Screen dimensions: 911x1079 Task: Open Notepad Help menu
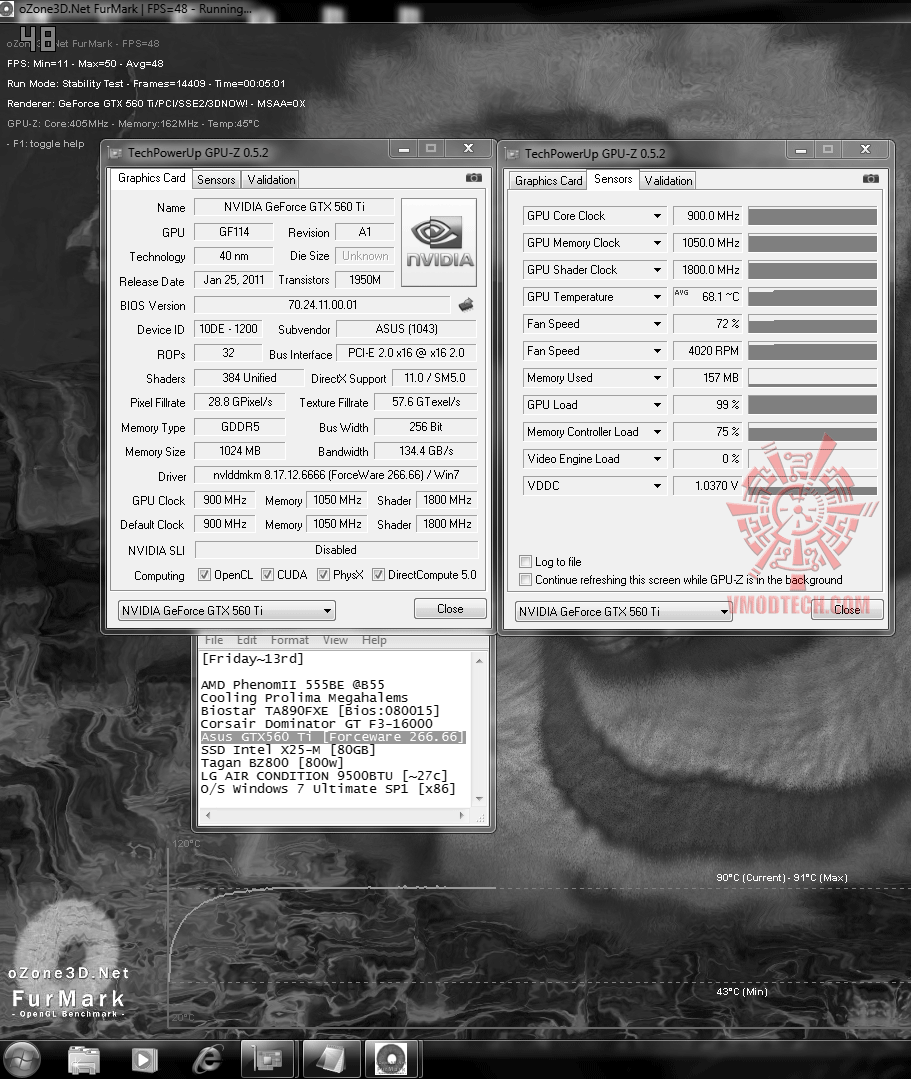(374, 640)
